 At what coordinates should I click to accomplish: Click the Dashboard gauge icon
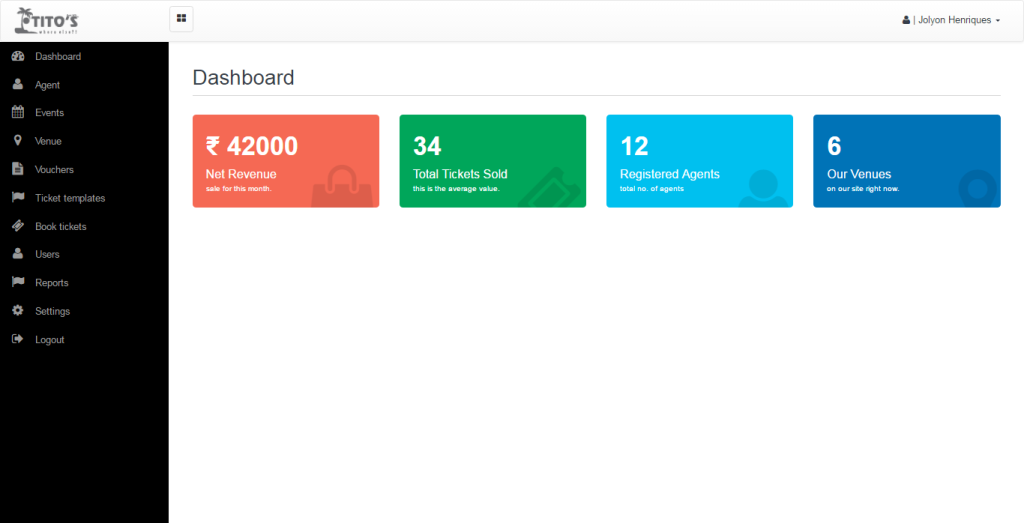(x=18, y=56)
